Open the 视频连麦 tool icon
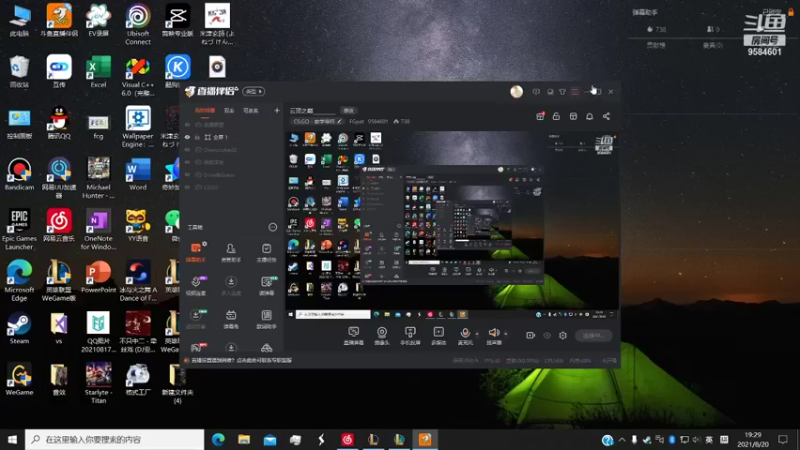The image size is (800, 450). pos(196,286)
